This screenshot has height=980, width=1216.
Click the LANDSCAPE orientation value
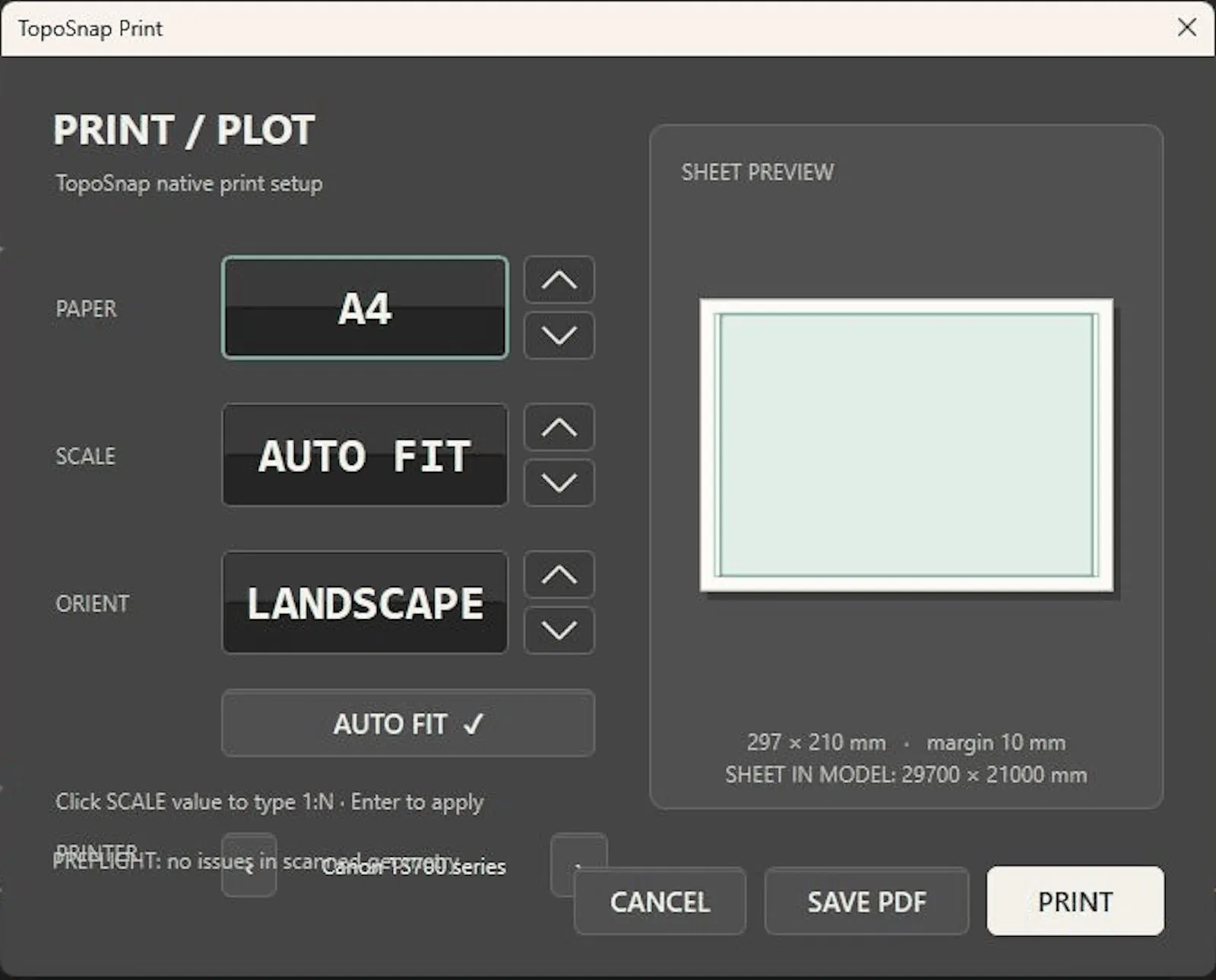tap(365, 602)
